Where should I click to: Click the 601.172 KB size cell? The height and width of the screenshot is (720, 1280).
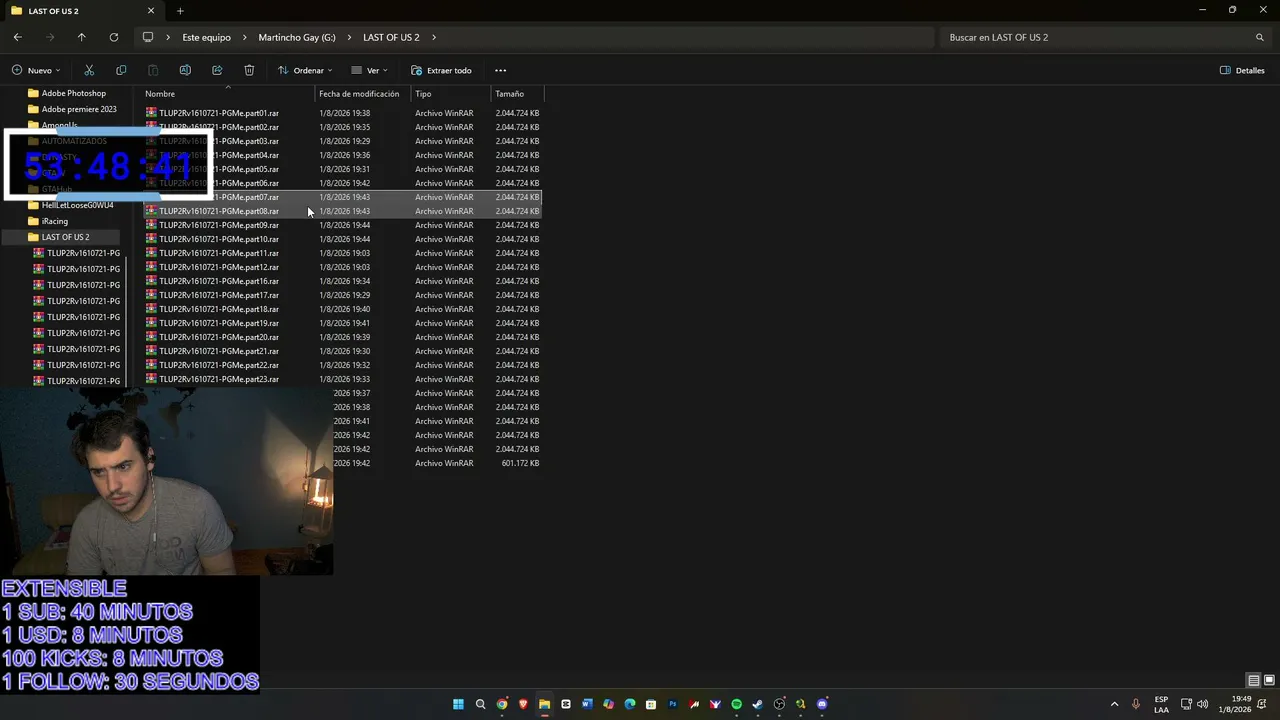pos(520,463)
